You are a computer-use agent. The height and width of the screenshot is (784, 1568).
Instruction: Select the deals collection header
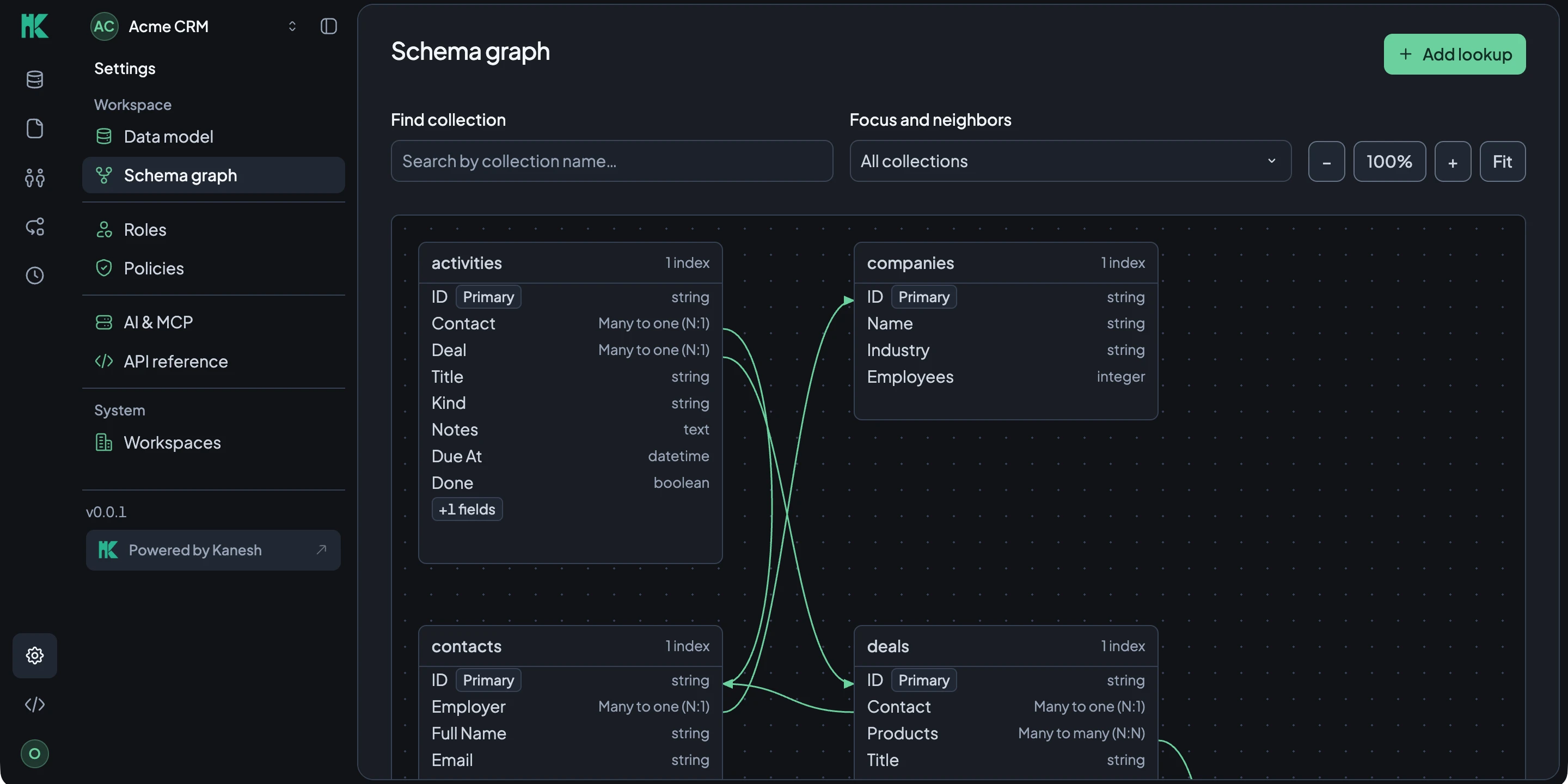1006,646
